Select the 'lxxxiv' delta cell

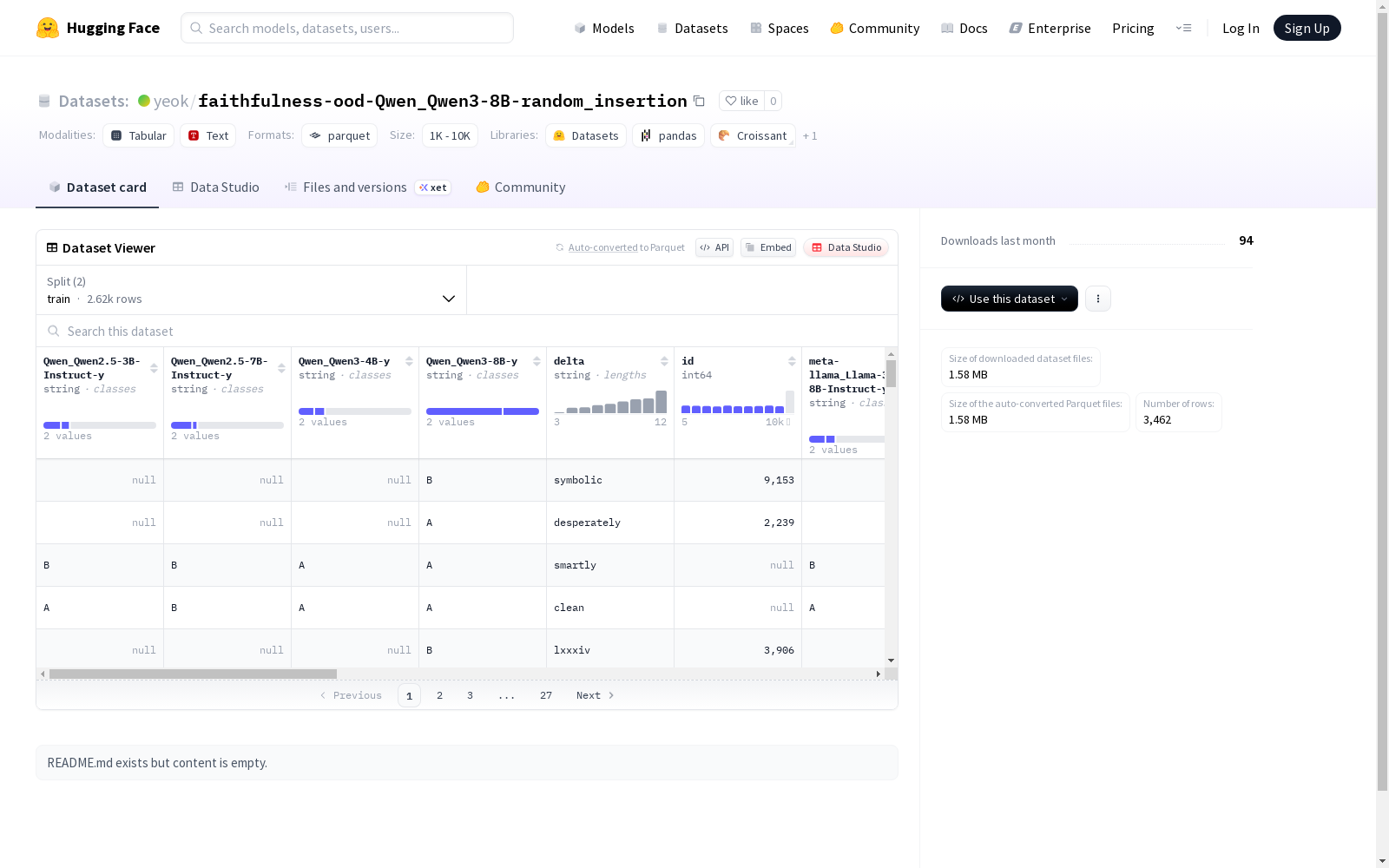click(x=610, y=649)
